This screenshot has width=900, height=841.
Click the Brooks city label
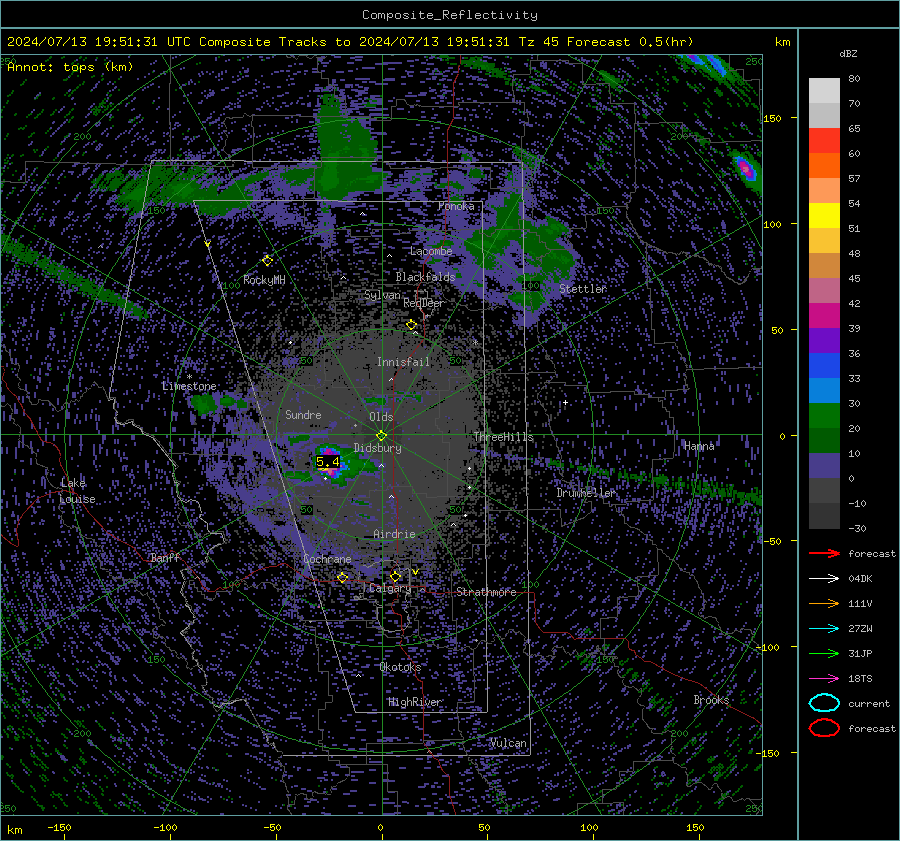pos(711,700)
